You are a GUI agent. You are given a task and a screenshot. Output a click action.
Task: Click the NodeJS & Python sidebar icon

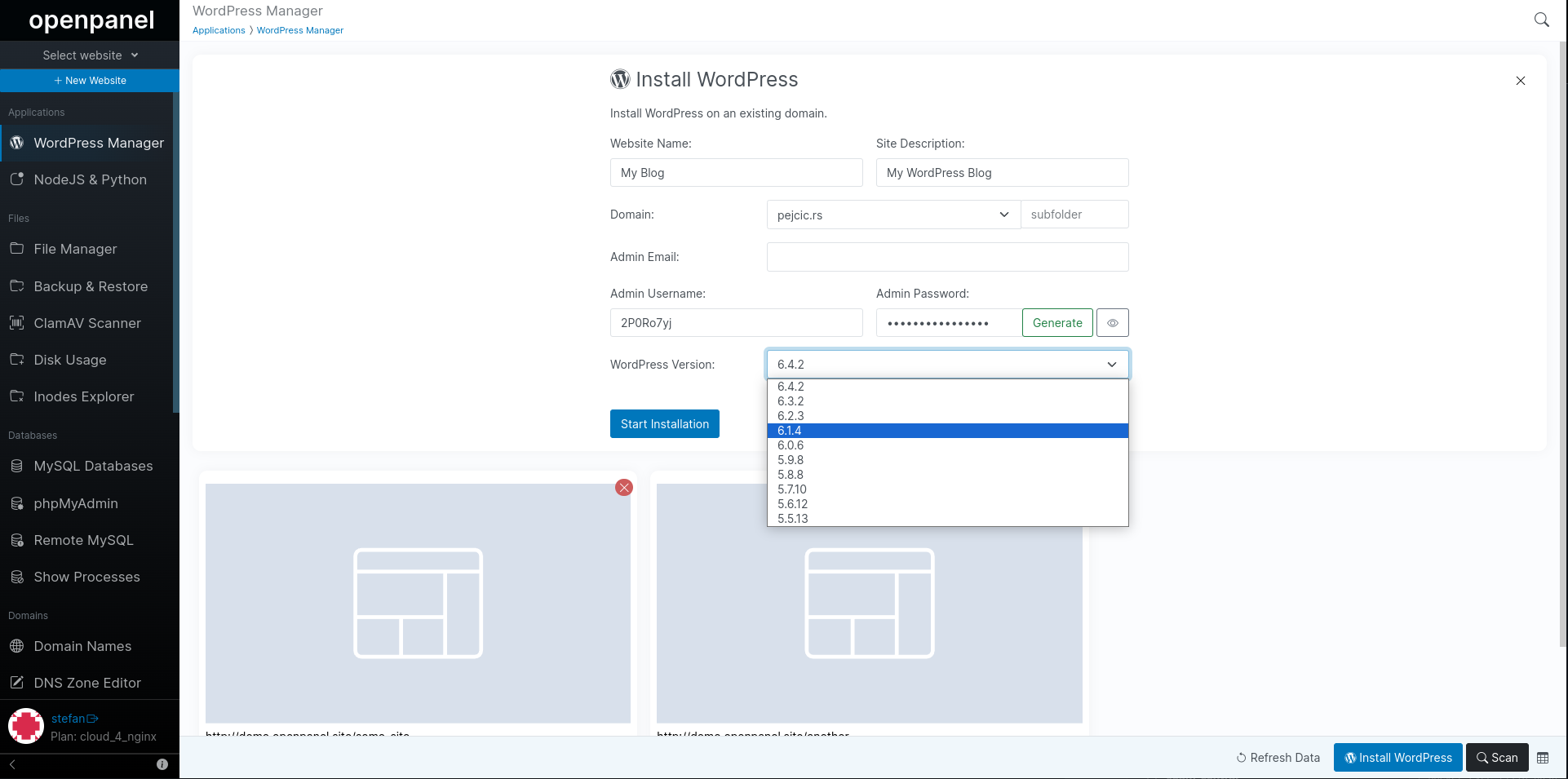16,179
